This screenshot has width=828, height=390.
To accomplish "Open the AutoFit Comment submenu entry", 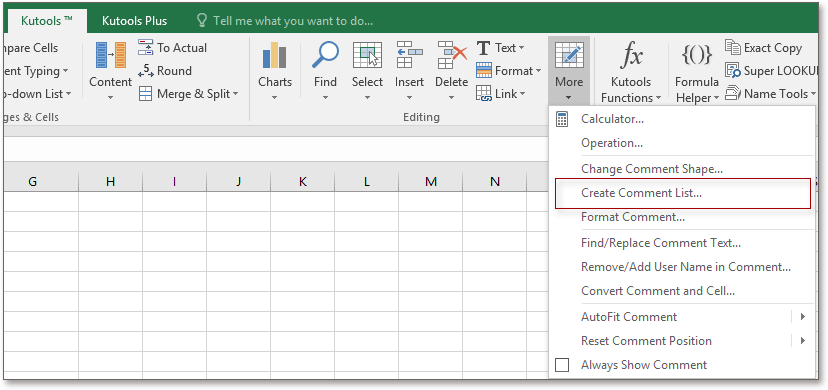I will pos(683,317).
